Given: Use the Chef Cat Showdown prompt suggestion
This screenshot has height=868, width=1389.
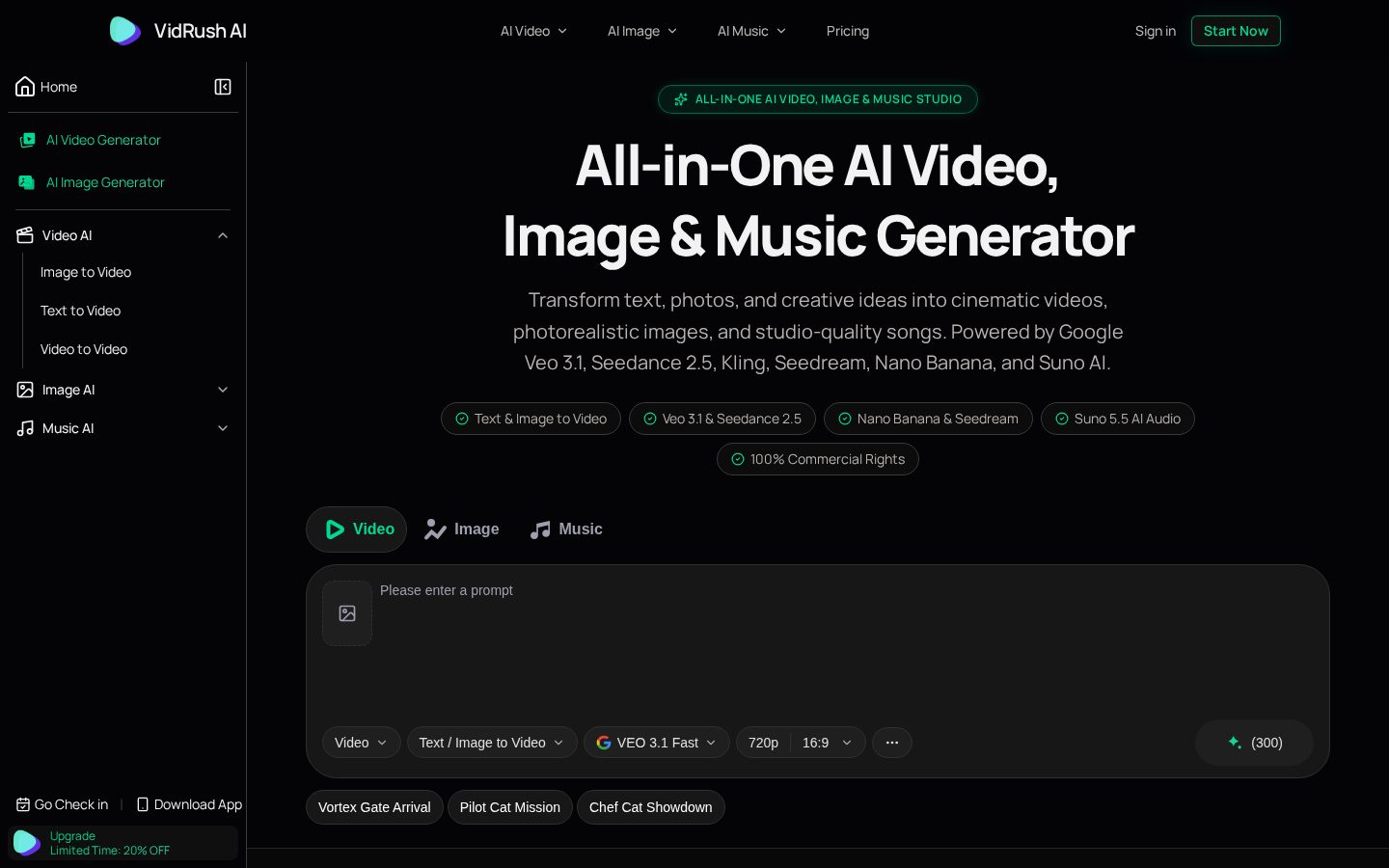Looking at the screenshot, I should tap(651, 807).
